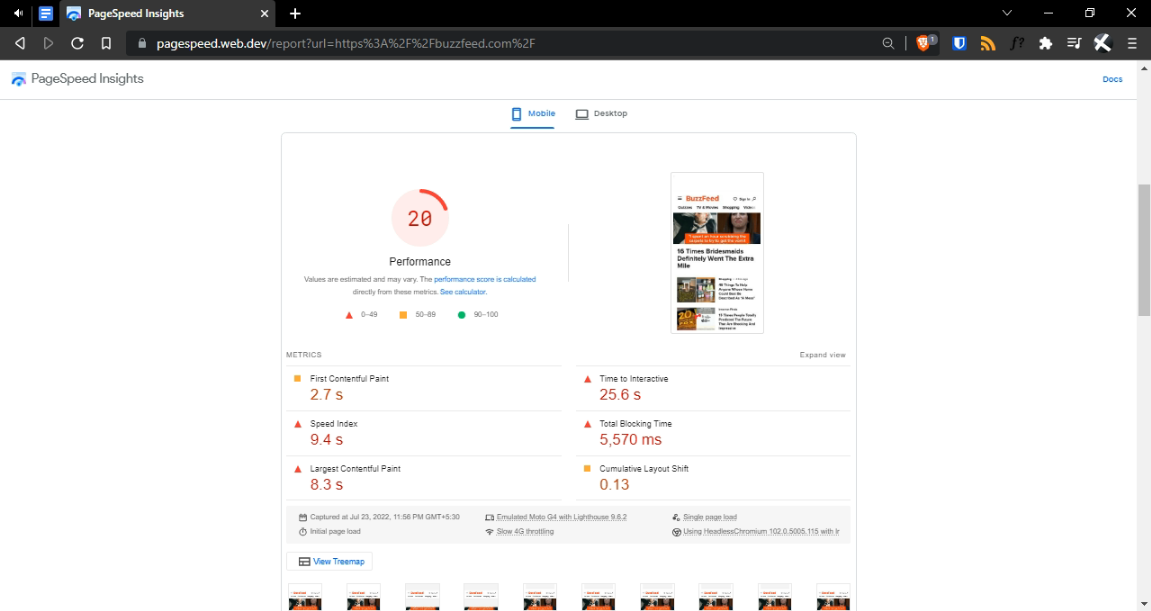The height and width of the screenshot is (611, 1151).
Task: Click the RSS feed extension icon
Action: click(x=988, y=43)
